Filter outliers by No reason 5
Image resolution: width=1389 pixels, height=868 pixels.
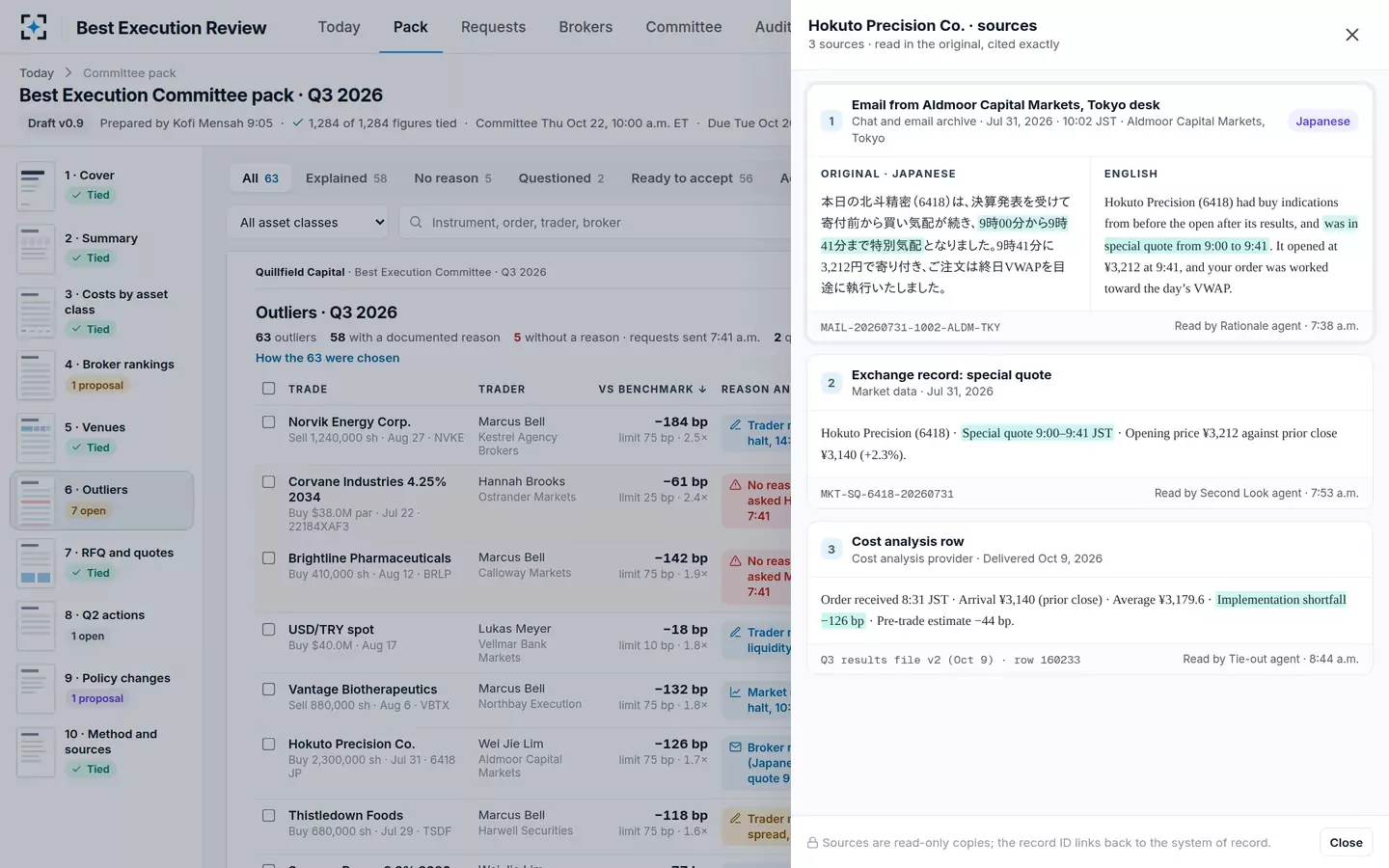pos(452,178)
